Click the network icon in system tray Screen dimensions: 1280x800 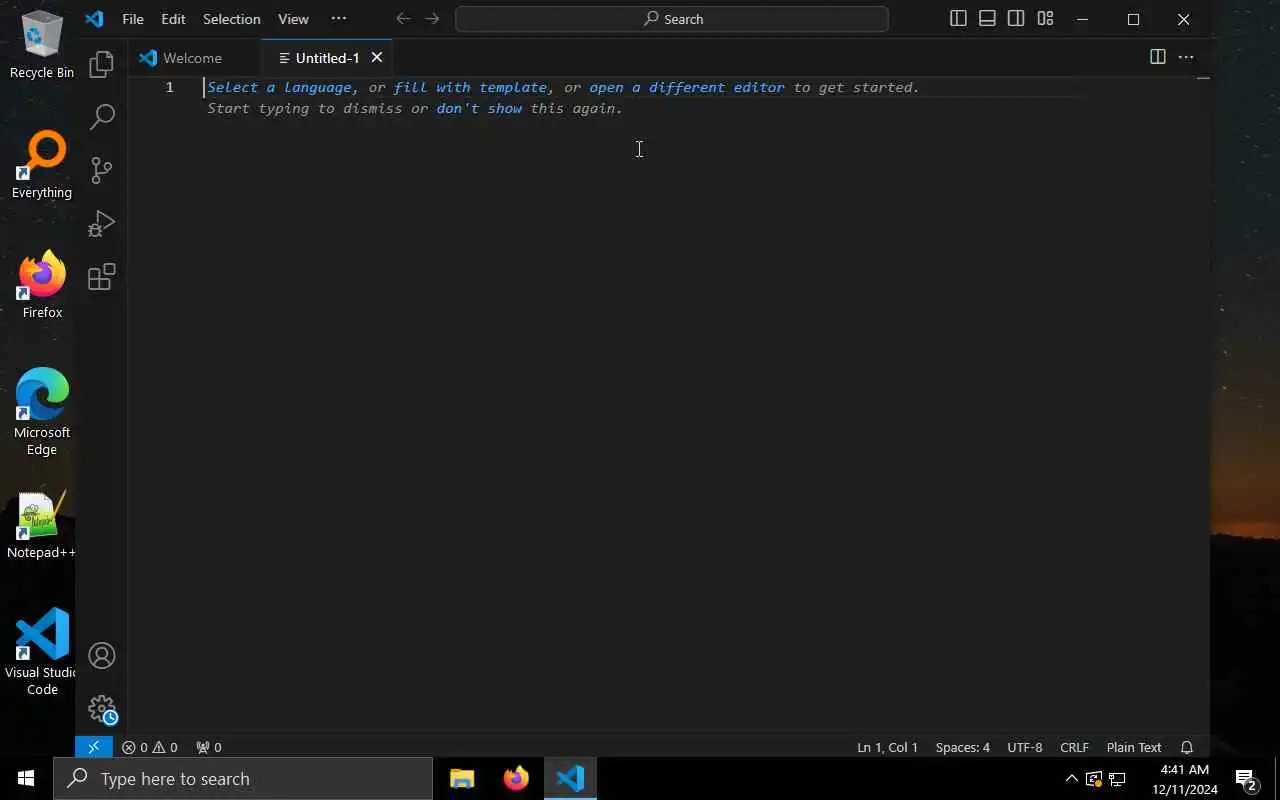(x=1117, y=778)
